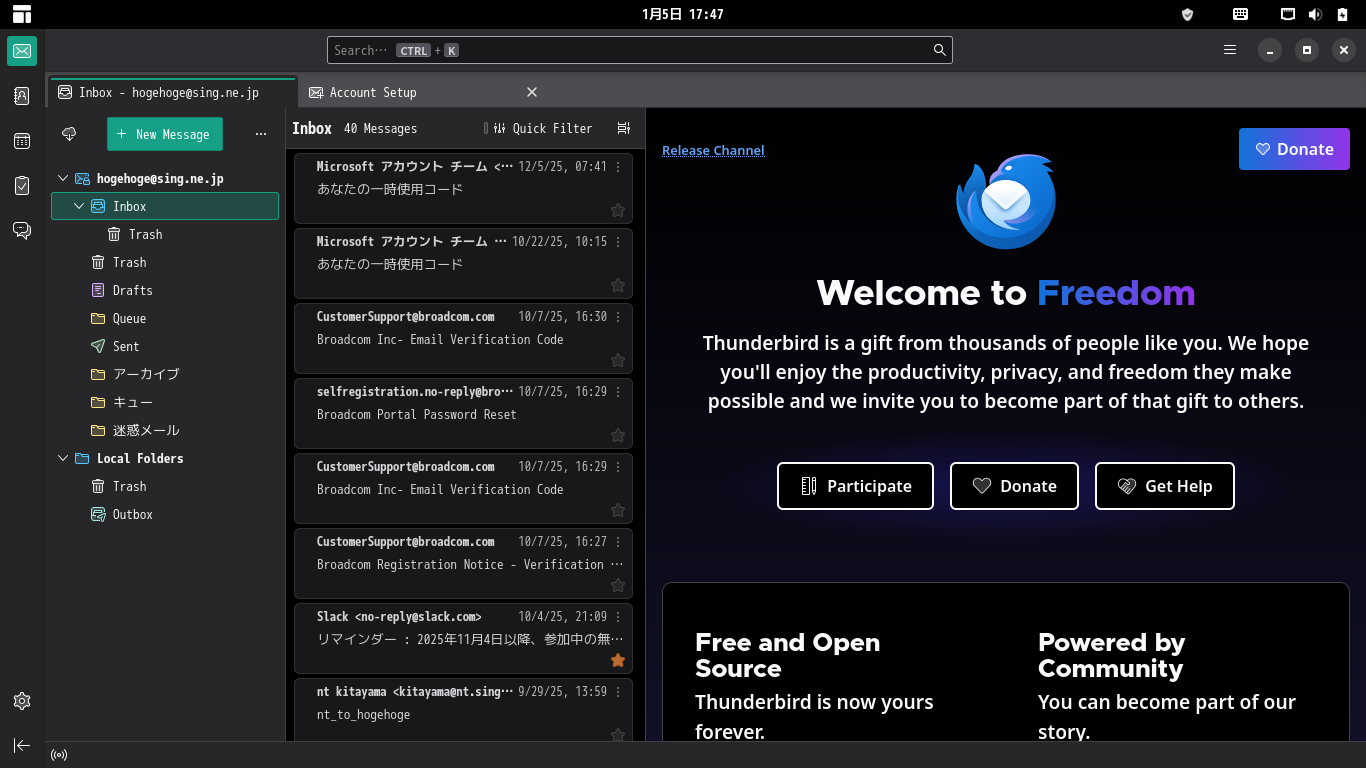Image resolution: width=1366 pixels, height=768 pixels.
Task: Click the Get Messages cloud icon
Action: [x=69, y=134]
